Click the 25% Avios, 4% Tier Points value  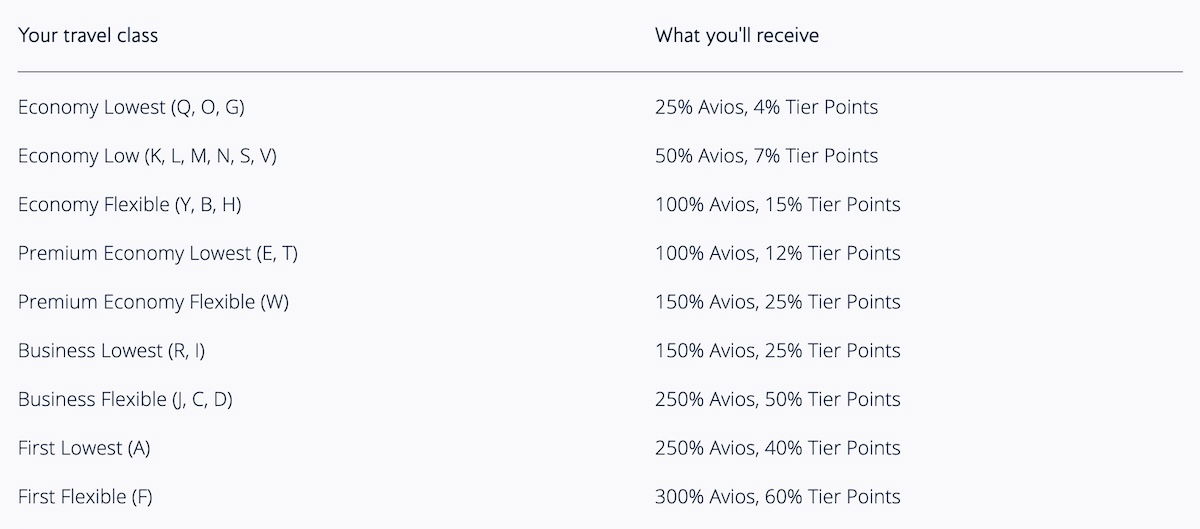[767, 107]
